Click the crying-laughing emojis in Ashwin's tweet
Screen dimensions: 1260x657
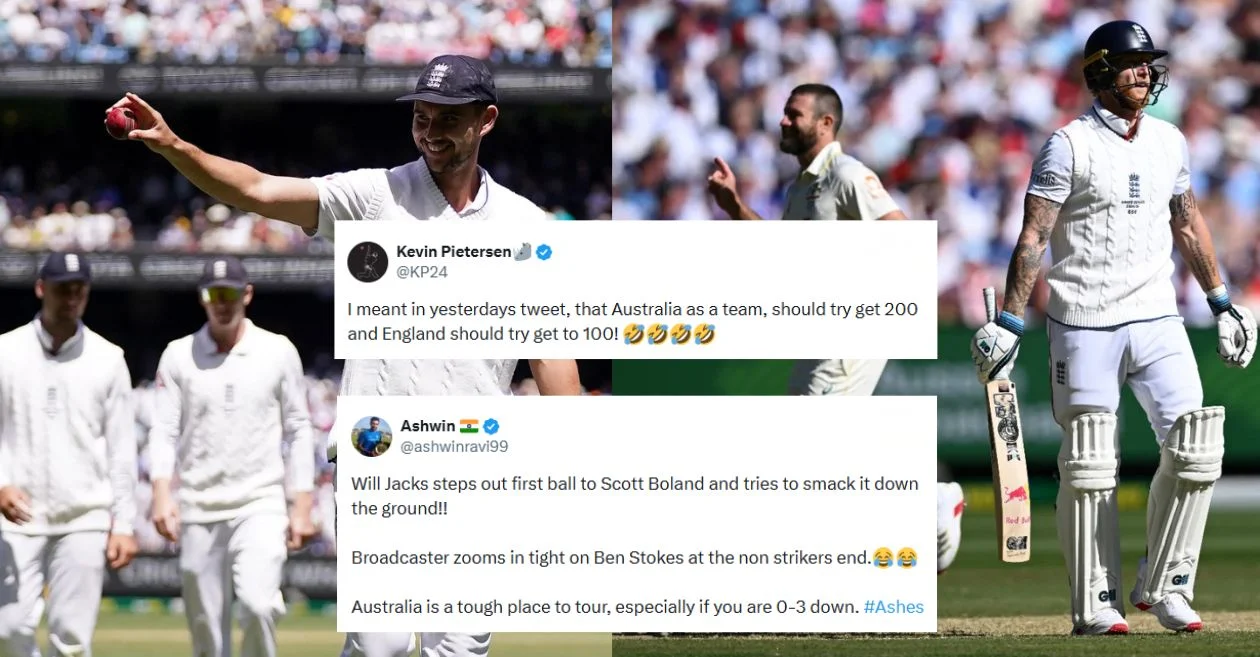[x=894, y=559]
